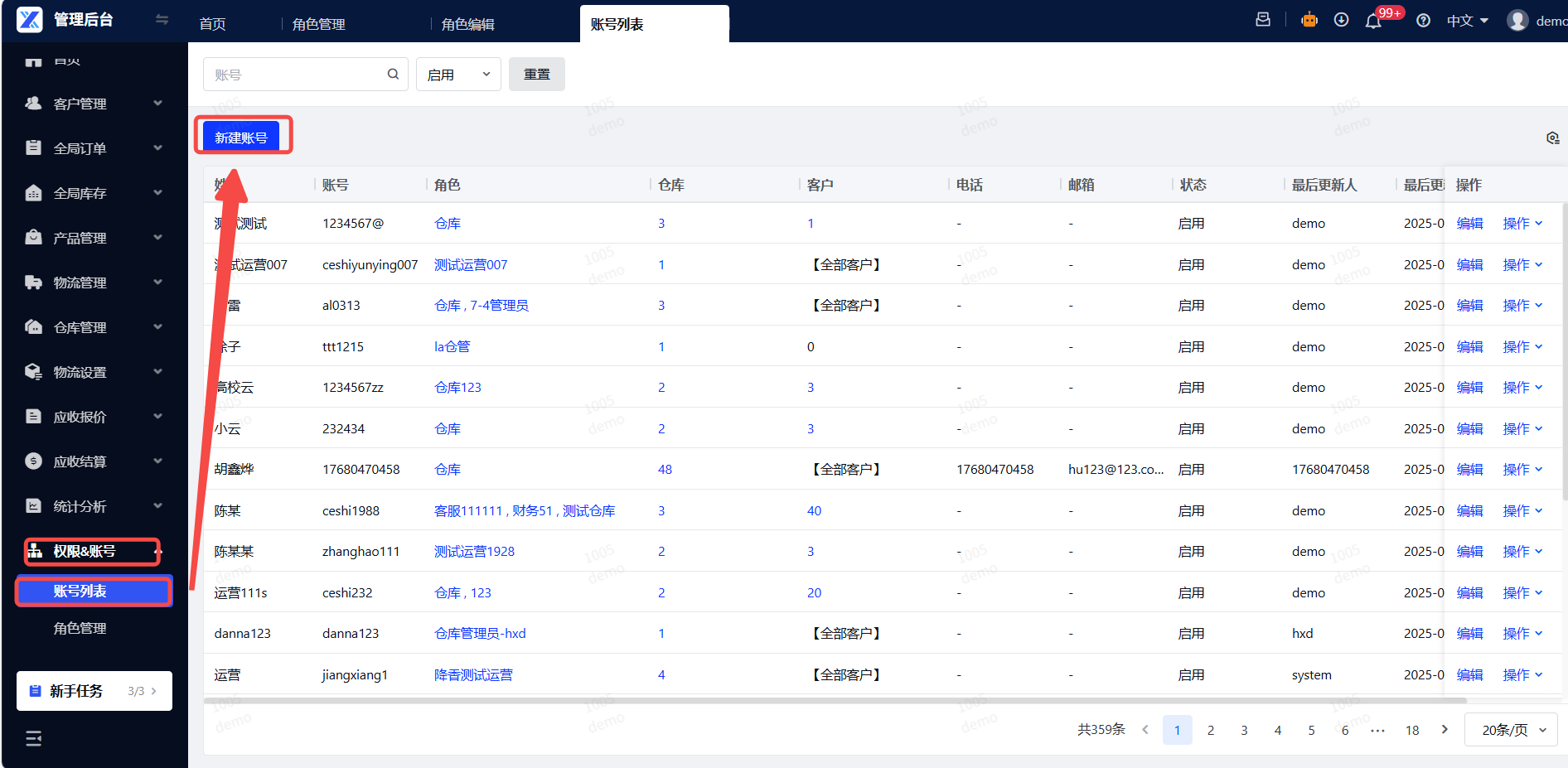Click warehouse count 48 in the 胡鑫烨 row

[x=665, y=470]
